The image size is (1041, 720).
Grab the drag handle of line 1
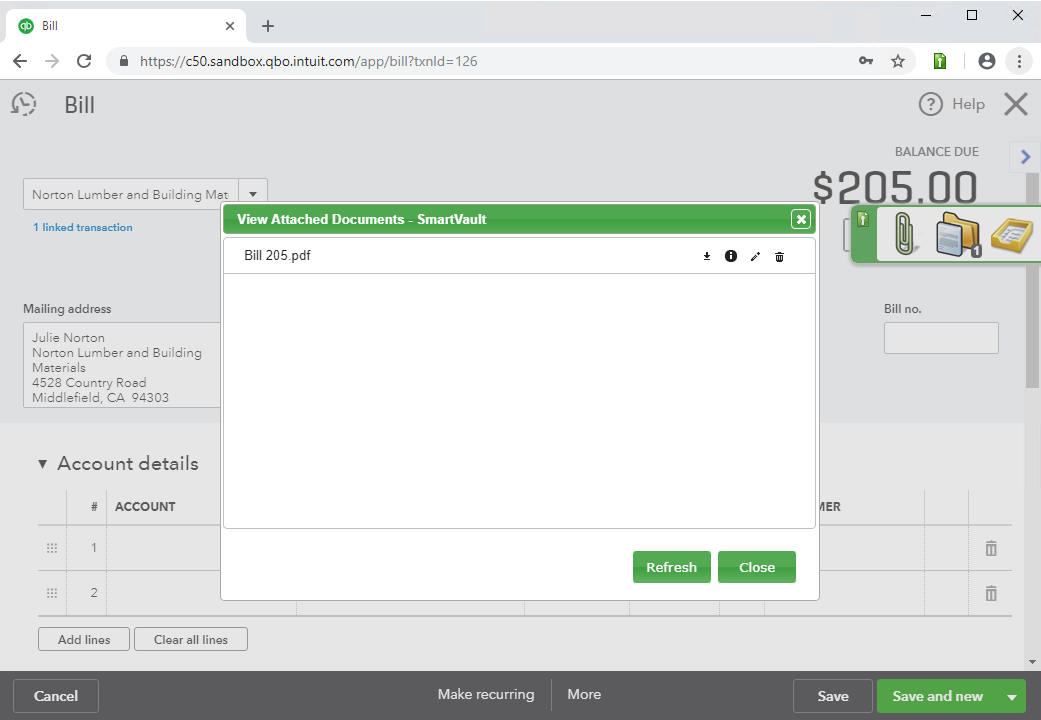click(52, 548)
